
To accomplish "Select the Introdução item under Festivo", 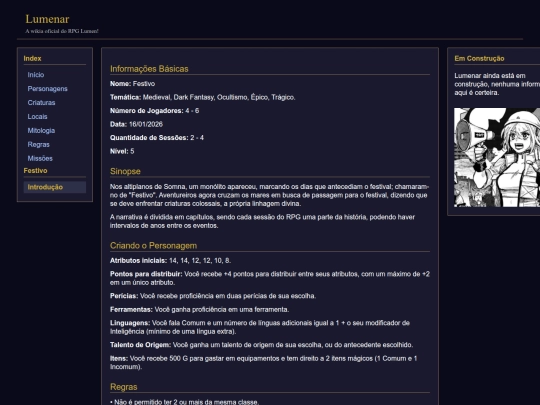I will (55, 187).
